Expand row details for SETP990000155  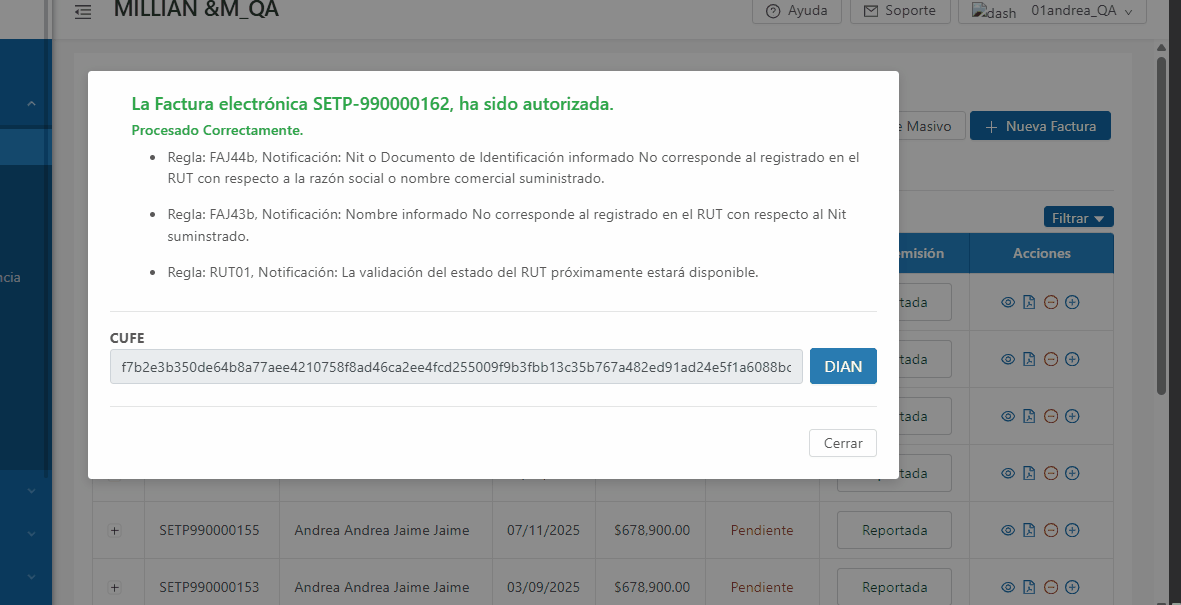point(114,531)
